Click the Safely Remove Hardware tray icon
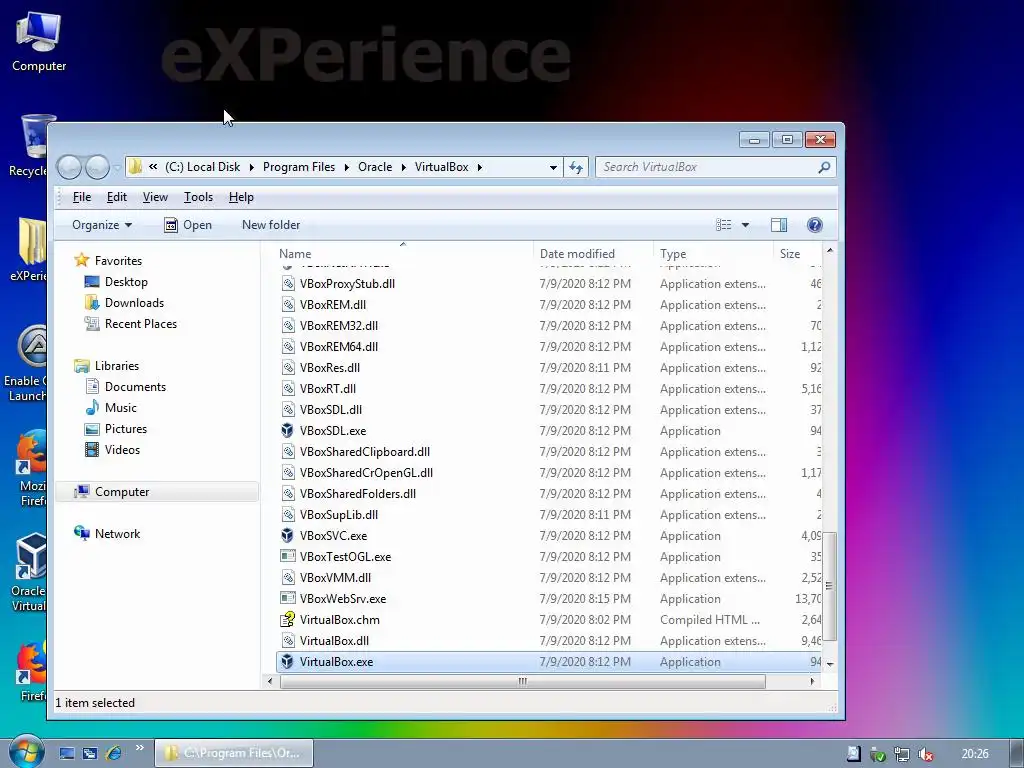The height and width of the screenshot is (768, 1024). tap(877, 754)
